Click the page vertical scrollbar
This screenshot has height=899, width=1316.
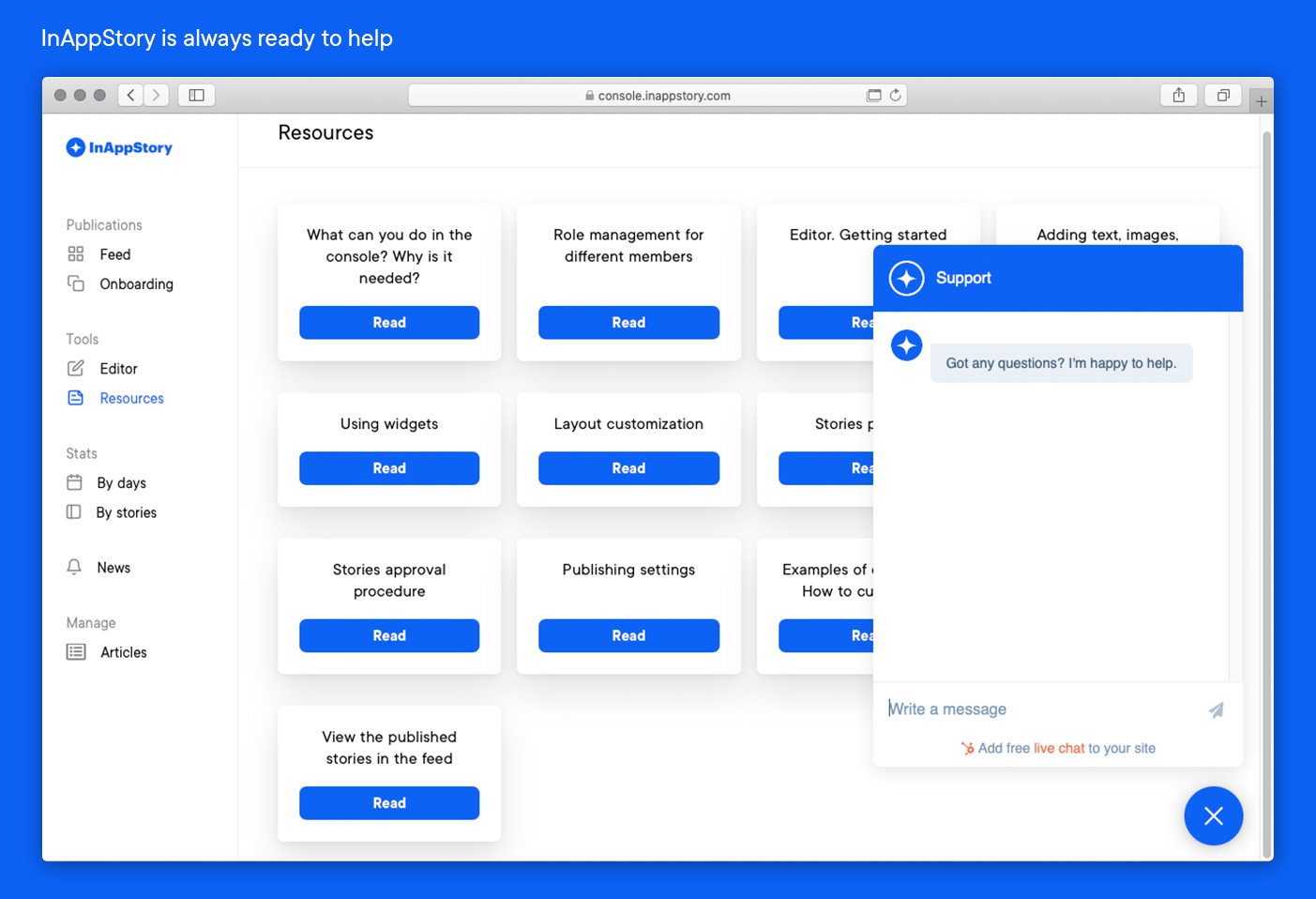tap(1267, 495)
